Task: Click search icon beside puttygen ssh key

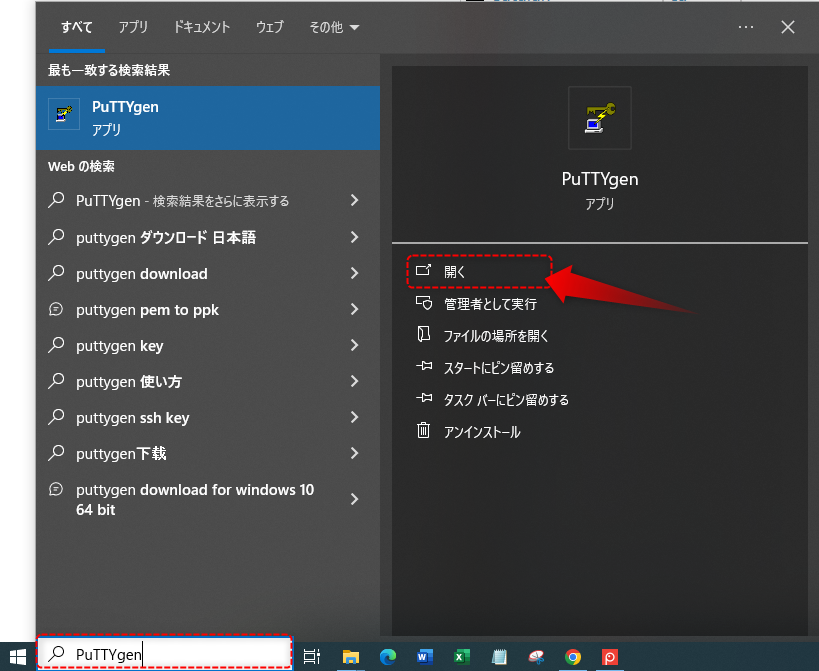Action: click(56, 417)
